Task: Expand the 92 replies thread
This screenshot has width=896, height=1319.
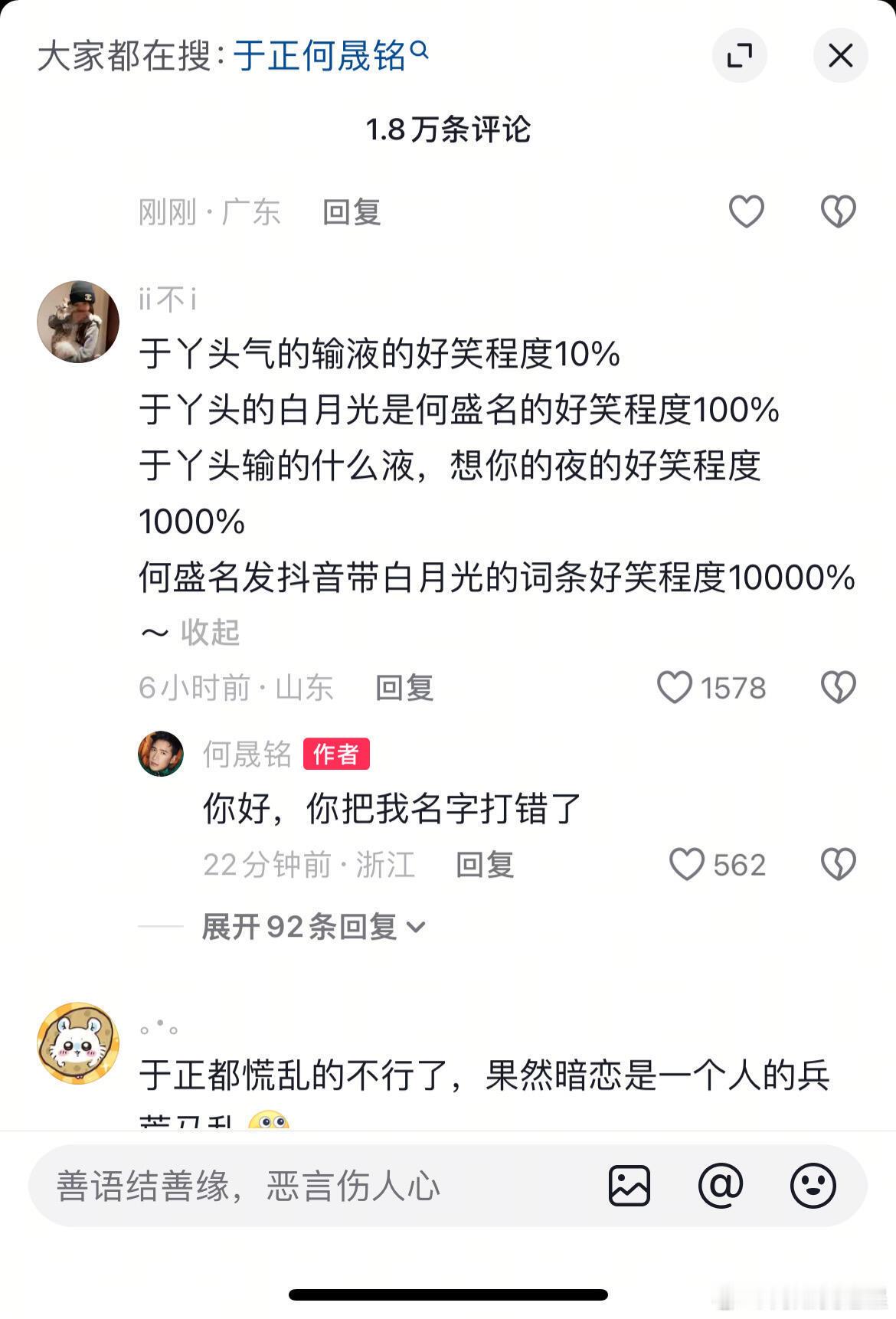Action: click(312, 927)
